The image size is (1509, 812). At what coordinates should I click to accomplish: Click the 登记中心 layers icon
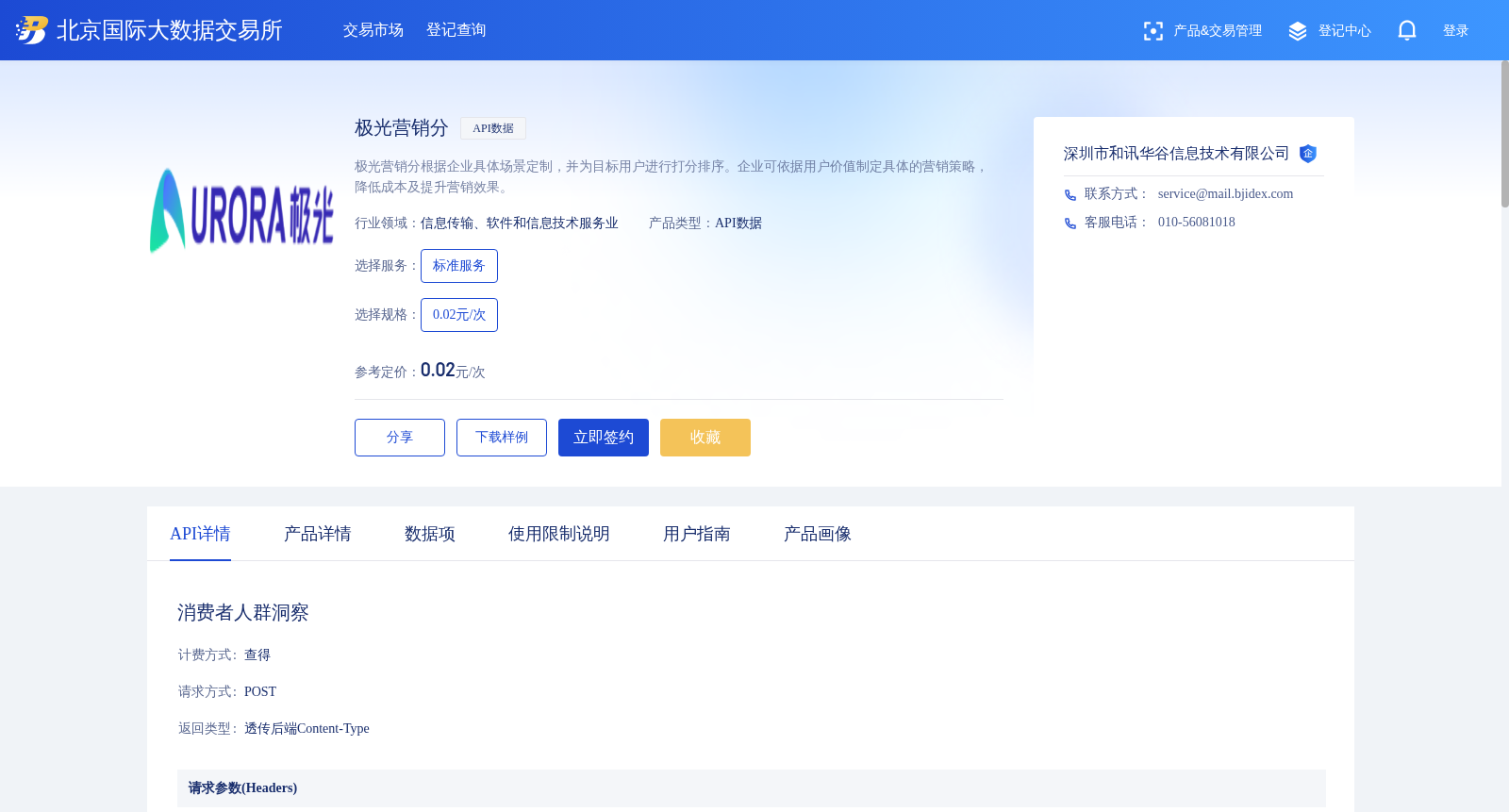point(1298,31)
